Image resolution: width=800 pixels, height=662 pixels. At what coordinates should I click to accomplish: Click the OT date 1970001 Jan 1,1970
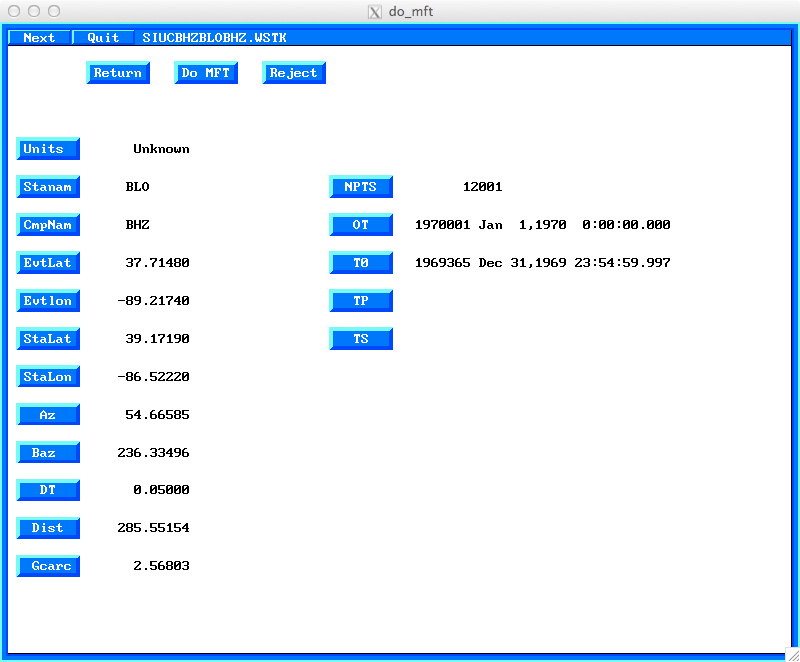pyautogui.click(x=490, y=225)
